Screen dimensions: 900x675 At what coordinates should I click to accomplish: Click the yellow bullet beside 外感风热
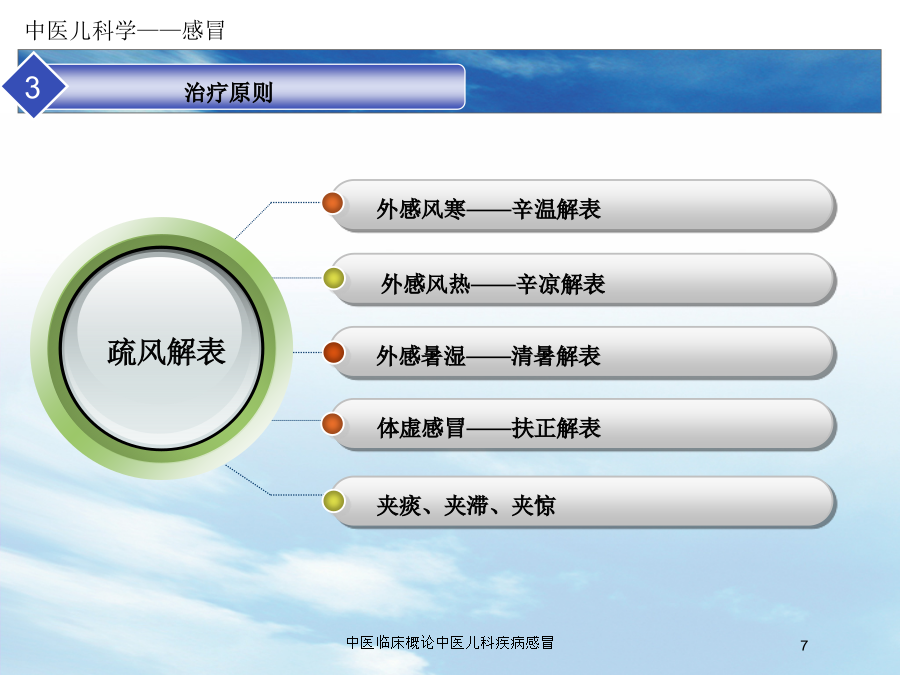[333, 278]
